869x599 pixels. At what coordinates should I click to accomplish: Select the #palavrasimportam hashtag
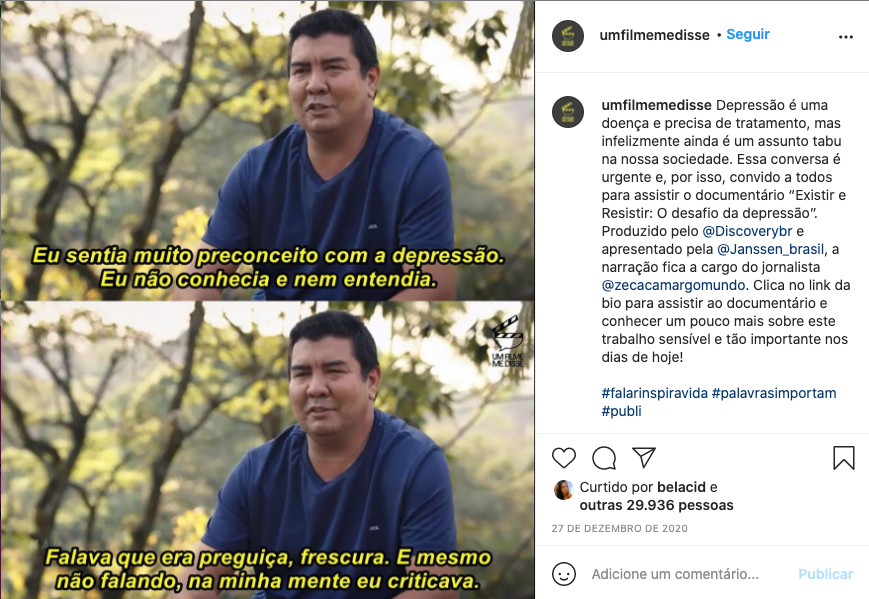point(774,393)
